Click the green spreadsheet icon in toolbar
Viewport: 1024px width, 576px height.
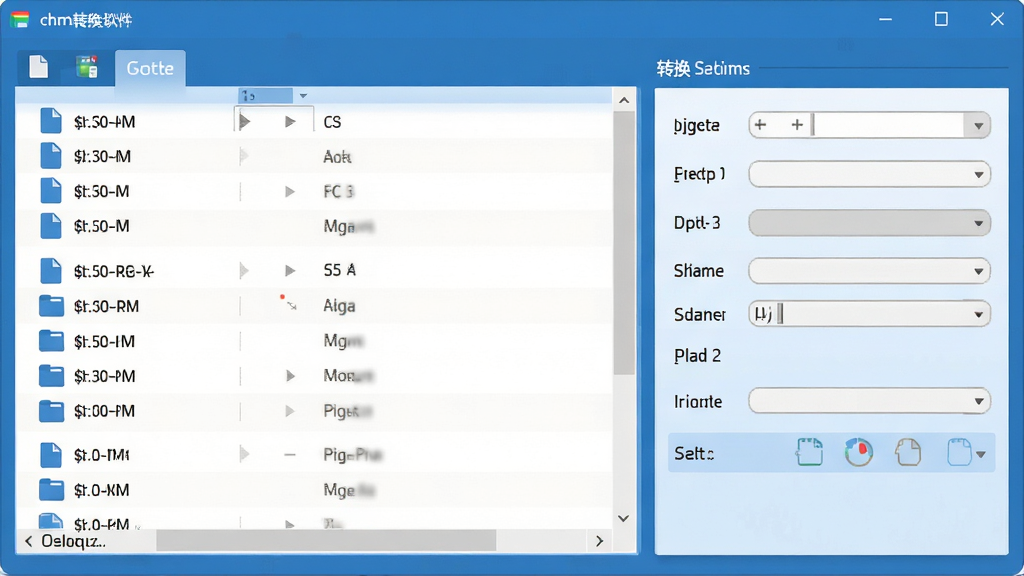click(86, 67)
